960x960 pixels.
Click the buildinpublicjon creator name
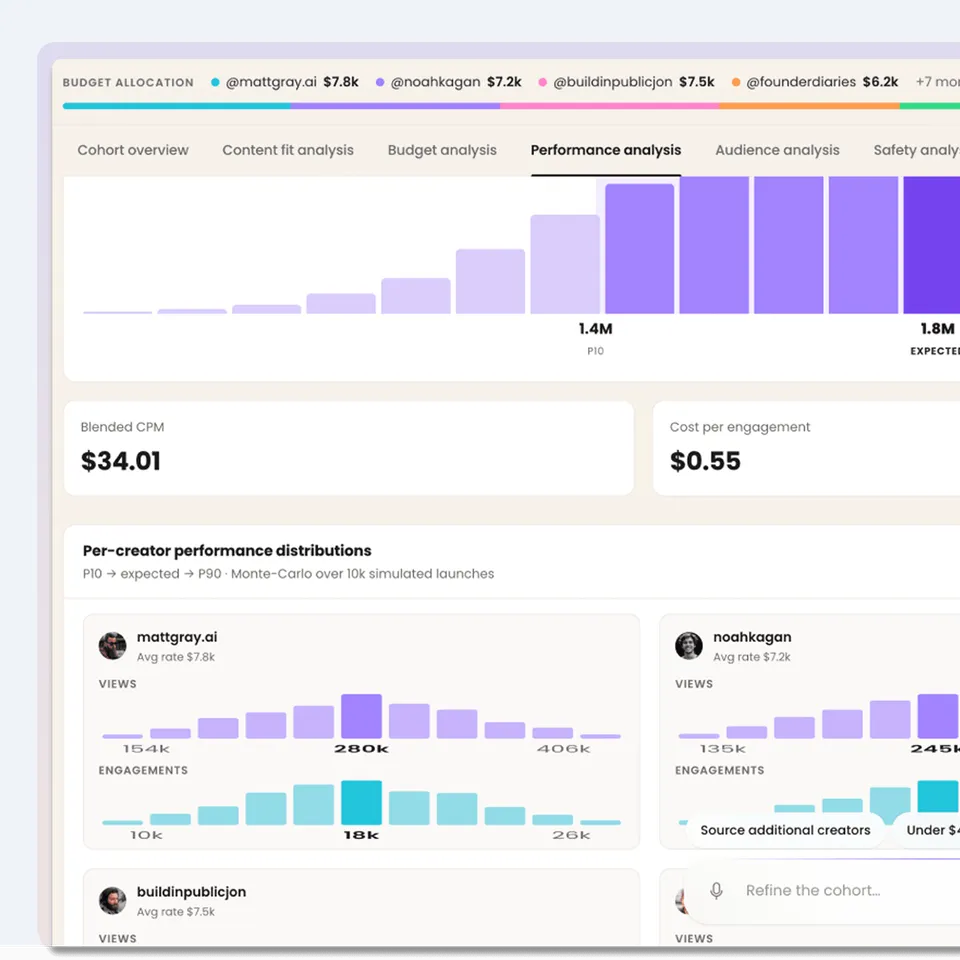[191, 891]
